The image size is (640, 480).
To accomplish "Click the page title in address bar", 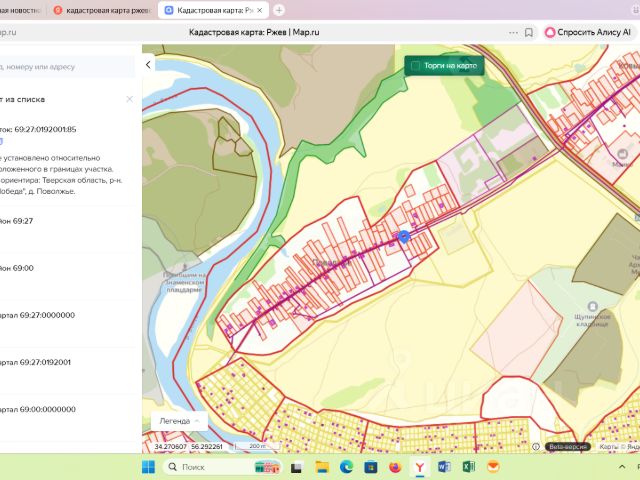I will [x=254, y=32].
